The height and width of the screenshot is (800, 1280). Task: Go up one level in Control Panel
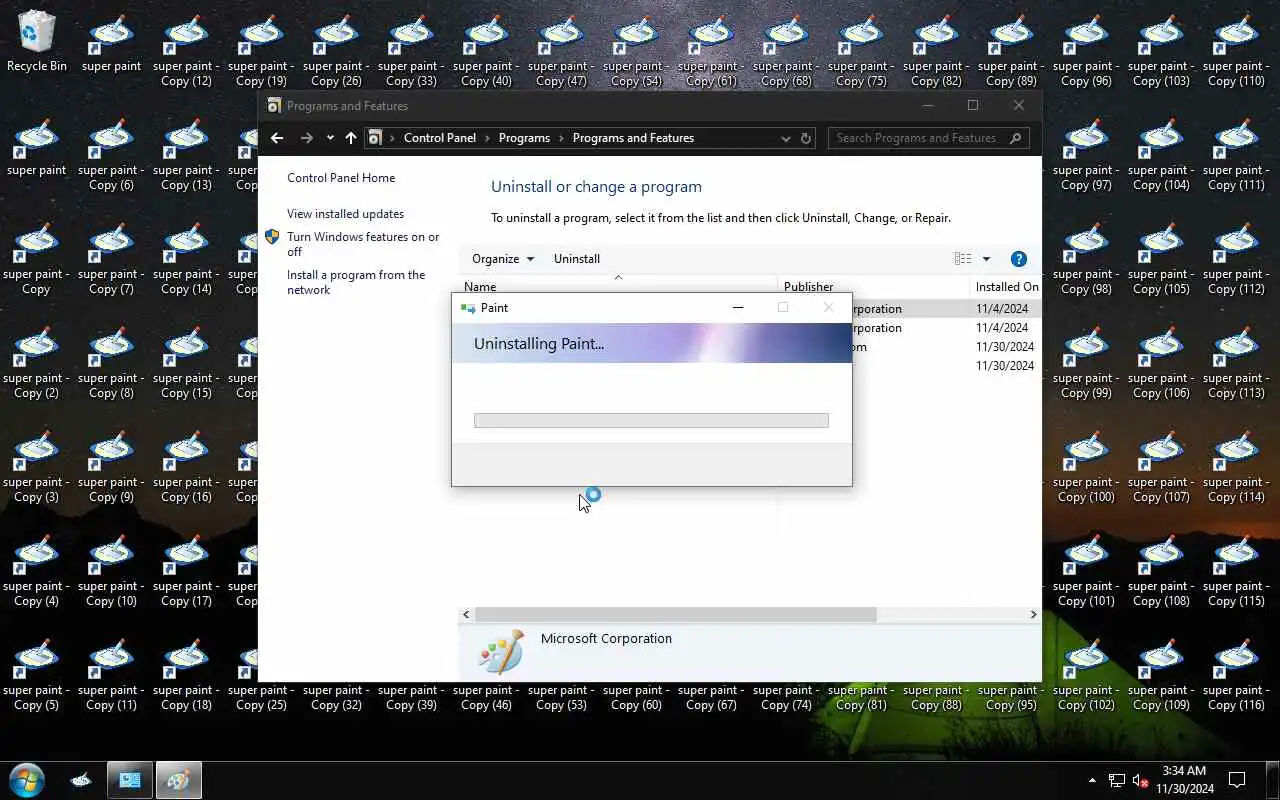coord(350,138)
